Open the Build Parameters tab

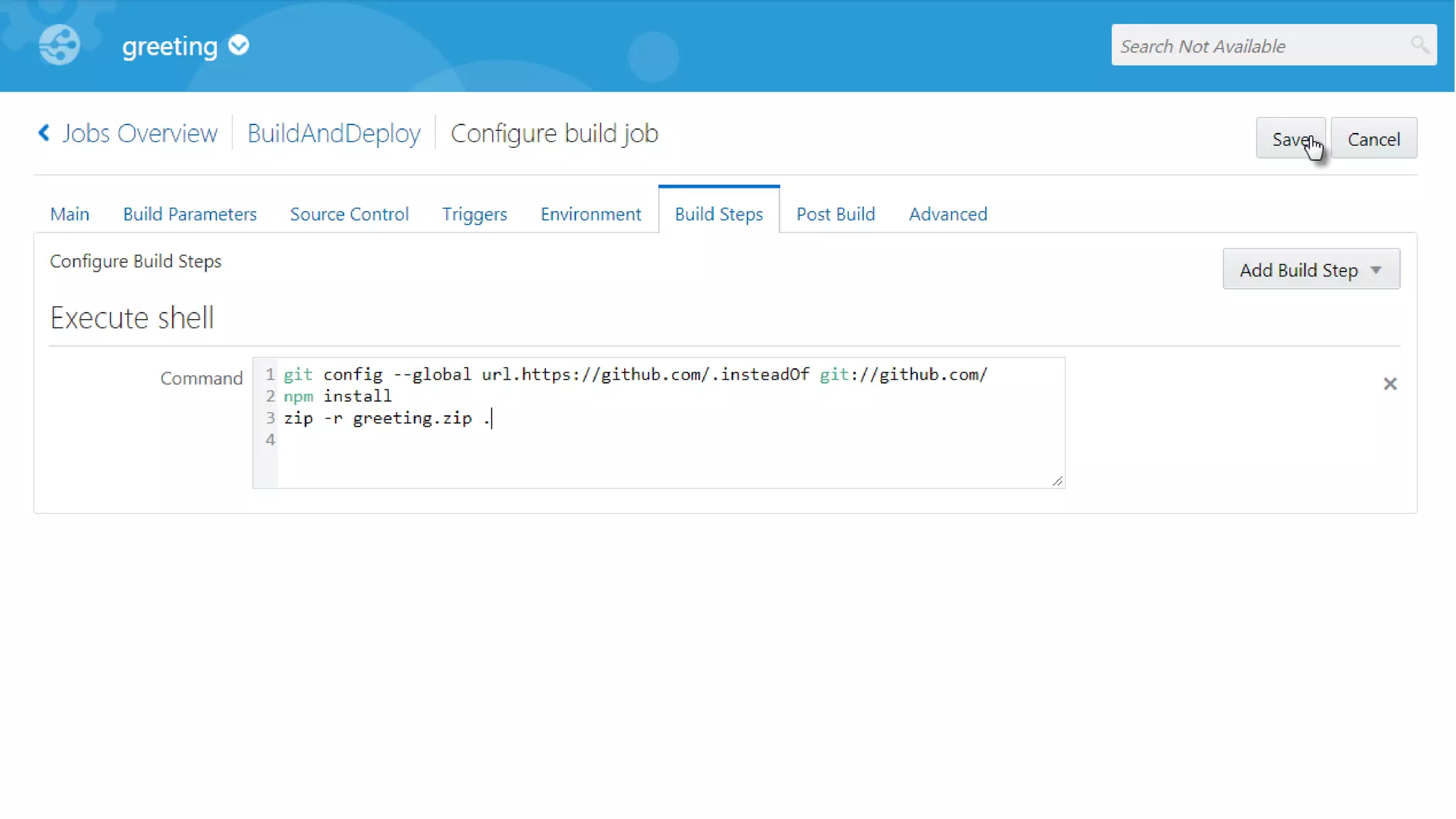point(190,214)
